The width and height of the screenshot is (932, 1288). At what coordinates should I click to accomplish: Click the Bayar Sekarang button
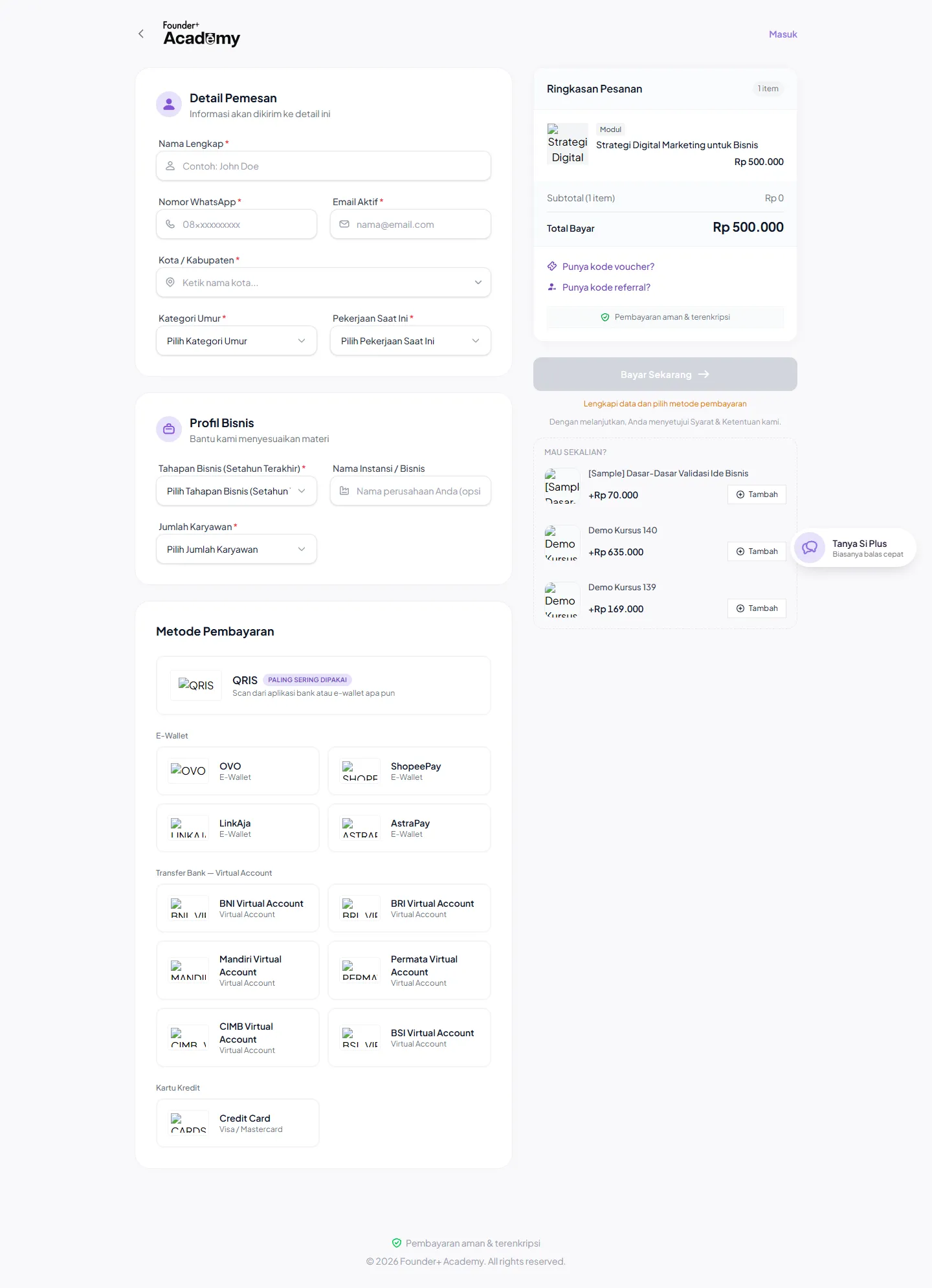pyautogui.click(x=665, y=374)
